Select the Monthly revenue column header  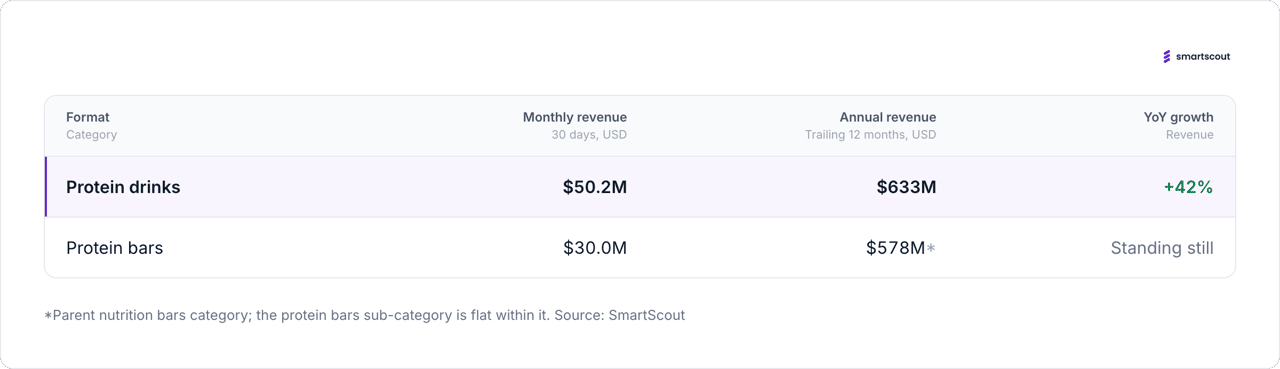click(575, 117)
